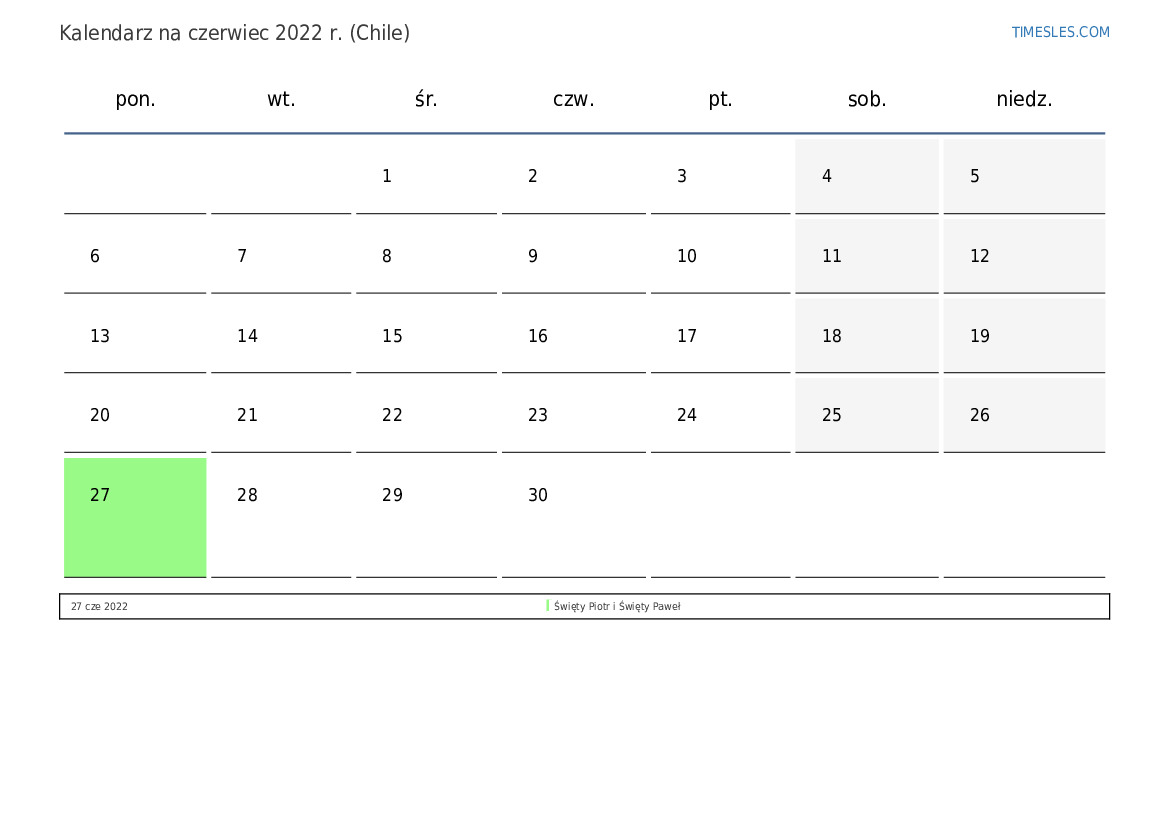Click on day 1 in the calendar
Viewport: 1169px width, 827px height.
click(x=426, y=176)
